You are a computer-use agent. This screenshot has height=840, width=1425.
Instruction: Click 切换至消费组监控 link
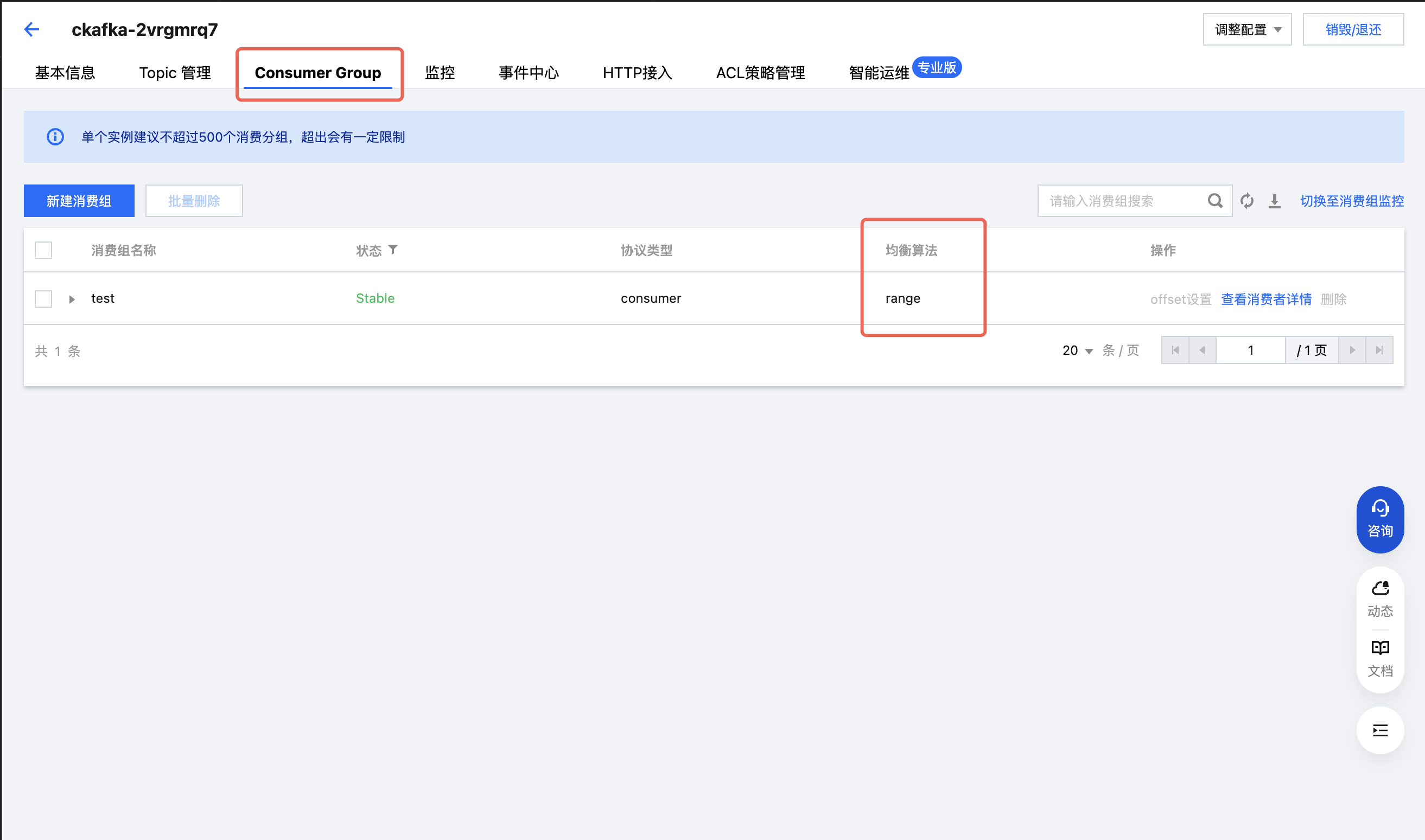[x=1351, y=201]
